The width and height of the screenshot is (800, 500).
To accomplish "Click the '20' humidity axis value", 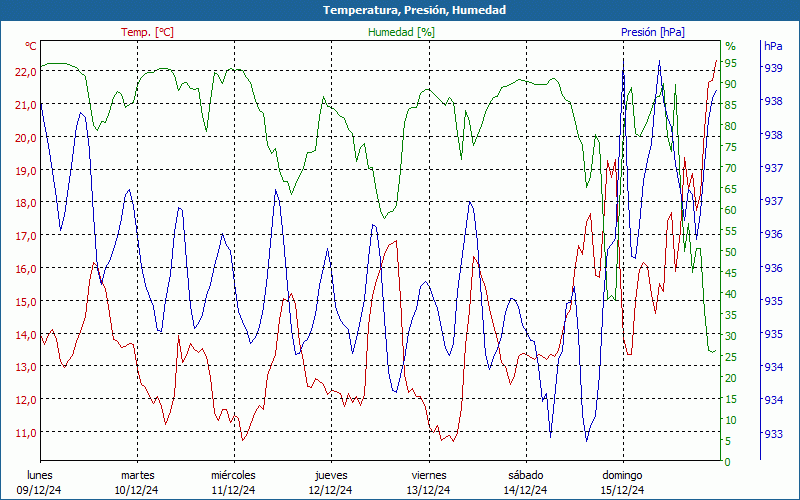I will pyautogui.click(x=731, y=378).
